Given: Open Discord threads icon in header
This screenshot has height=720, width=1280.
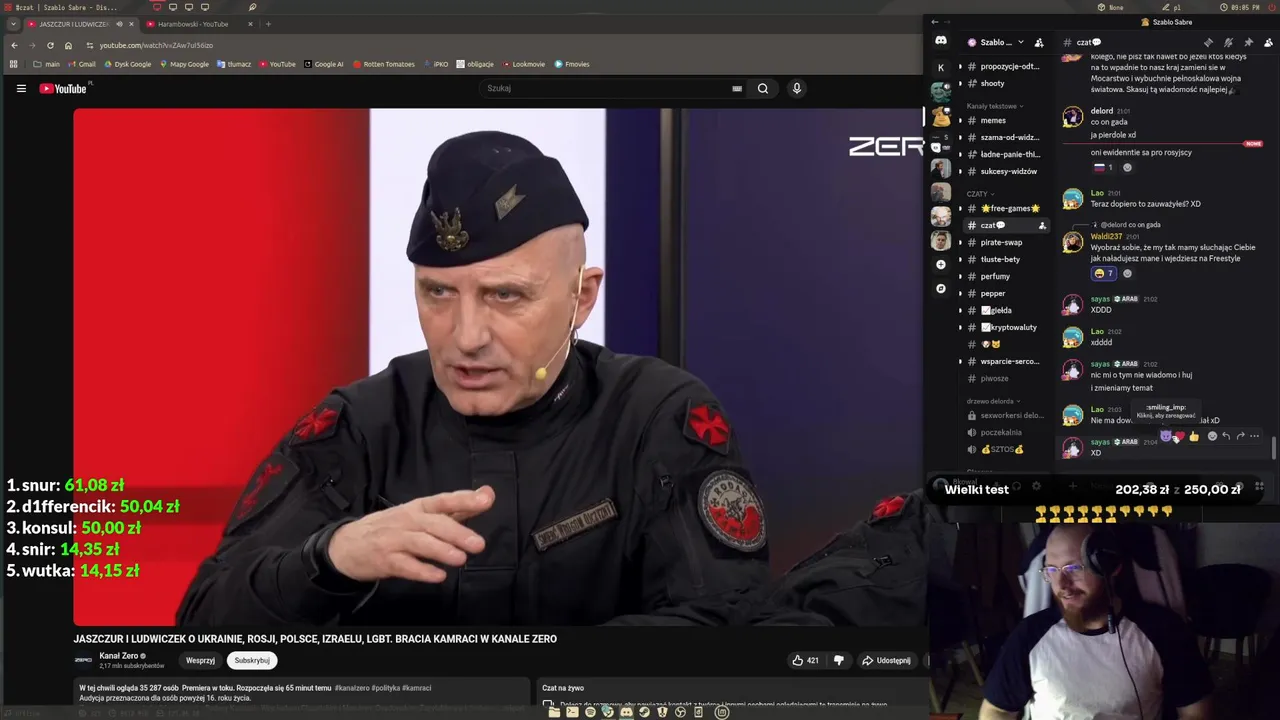Looking at the screenshot, I should pos(1208,42).
